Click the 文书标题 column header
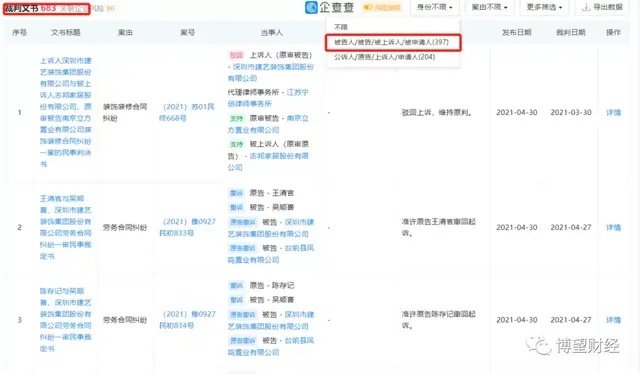The image size is (640, 374). pyautogui.click(x=66, y=33)
